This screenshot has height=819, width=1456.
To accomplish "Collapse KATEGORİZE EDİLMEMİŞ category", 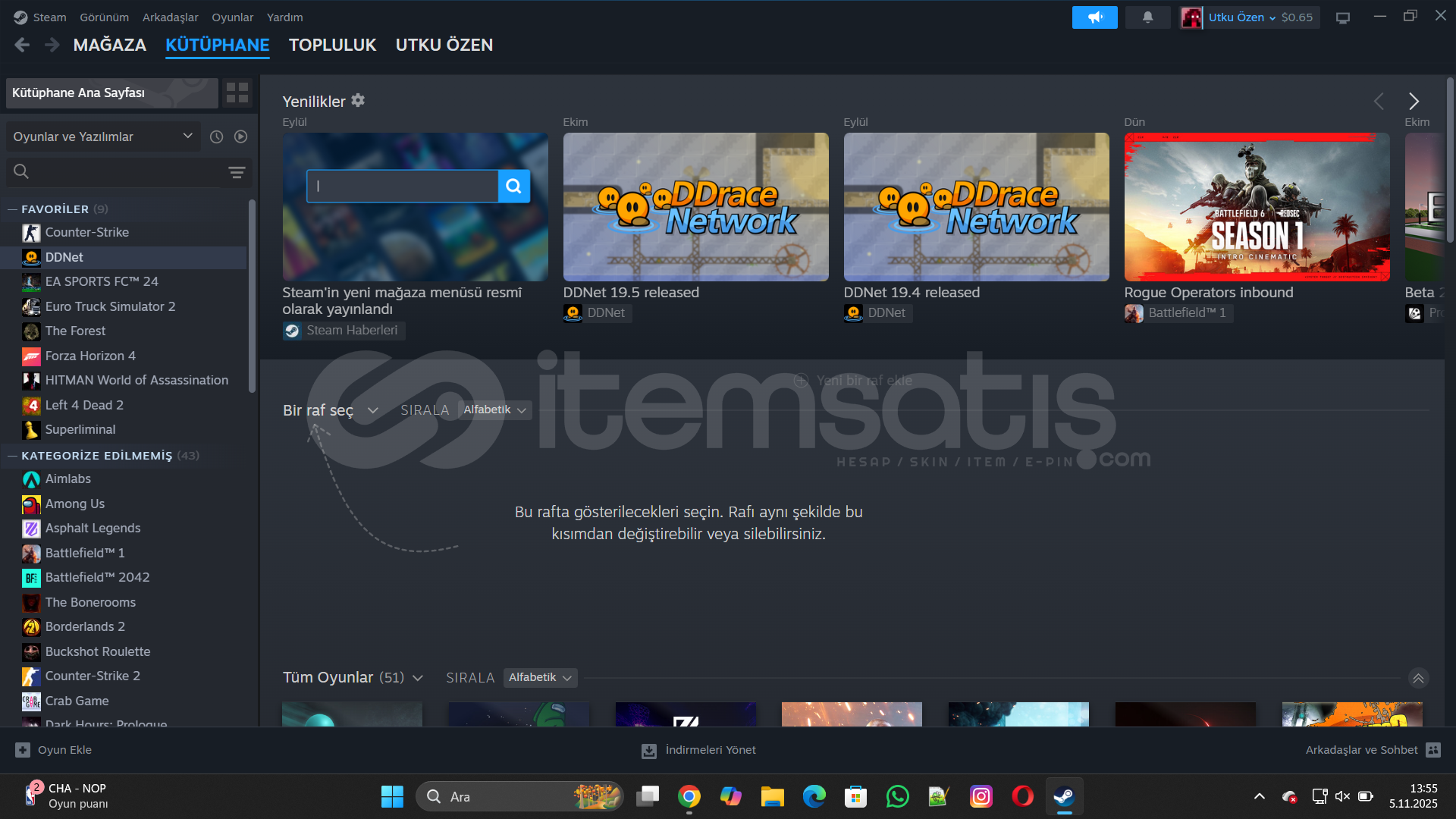I will click(13, 456).
